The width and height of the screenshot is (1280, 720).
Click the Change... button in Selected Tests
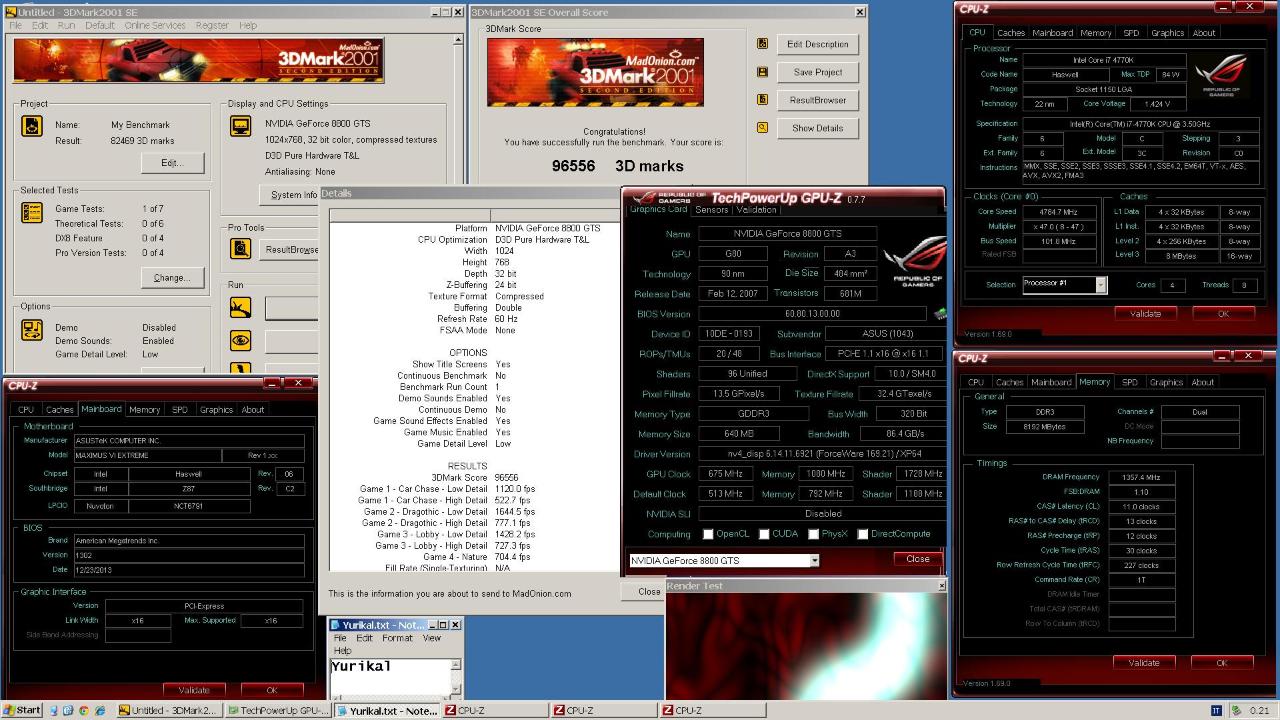click(172, 278)
